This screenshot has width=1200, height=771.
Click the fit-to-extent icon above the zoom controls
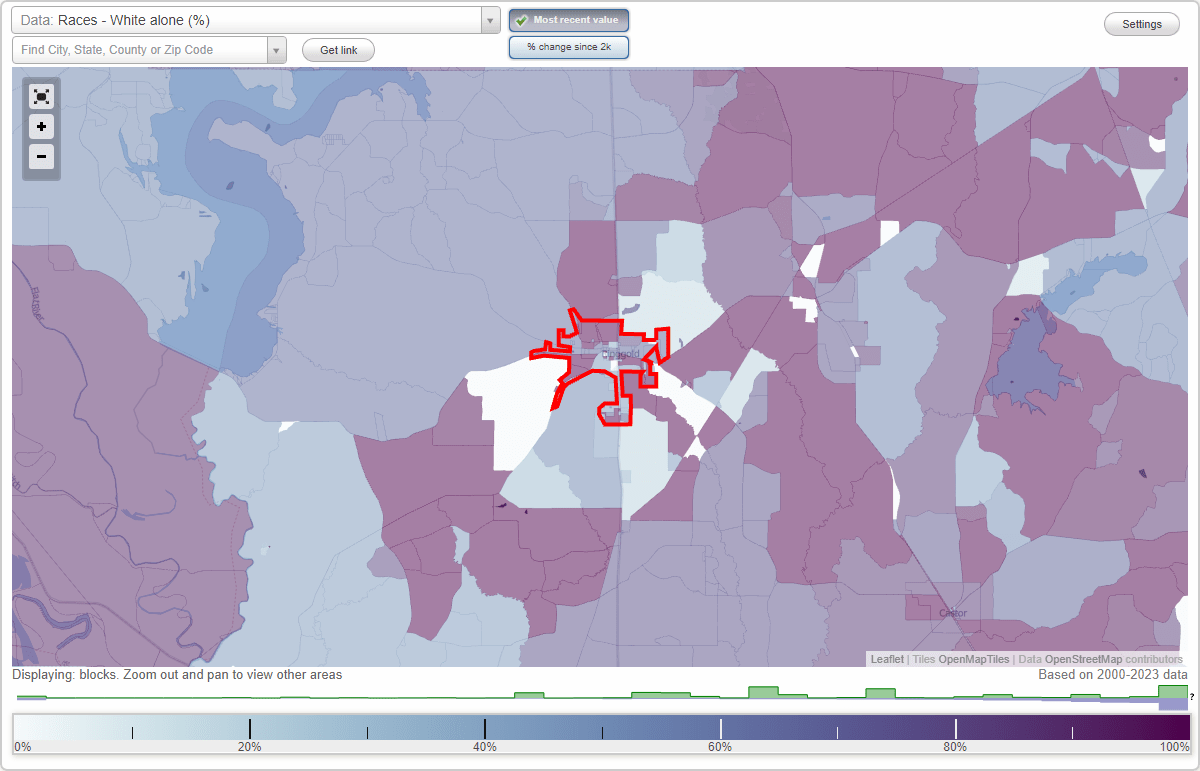click(x=41, y=96)
